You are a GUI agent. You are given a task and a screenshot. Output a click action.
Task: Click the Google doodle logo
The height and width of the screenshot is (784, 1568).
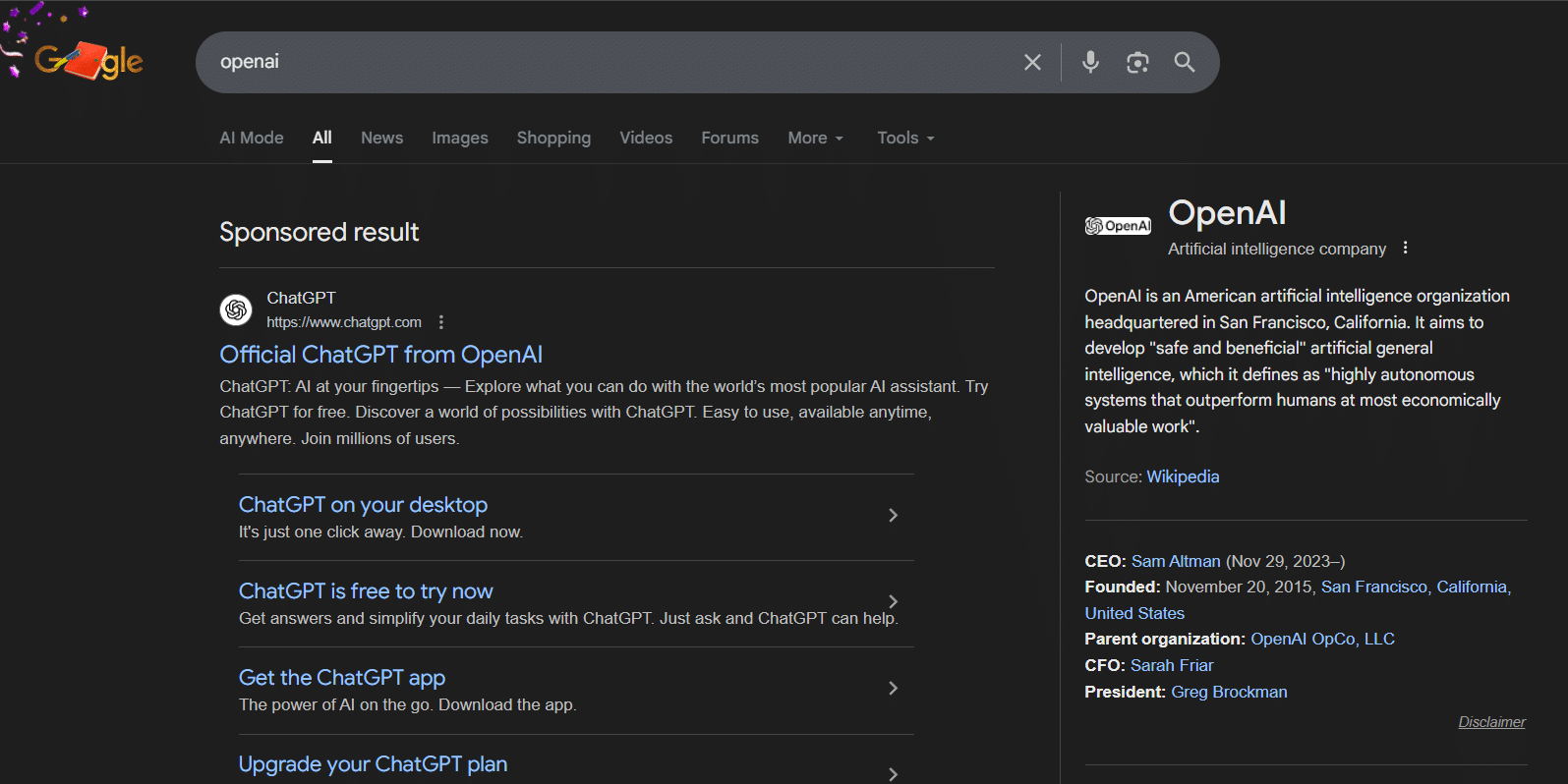point(87,61)
